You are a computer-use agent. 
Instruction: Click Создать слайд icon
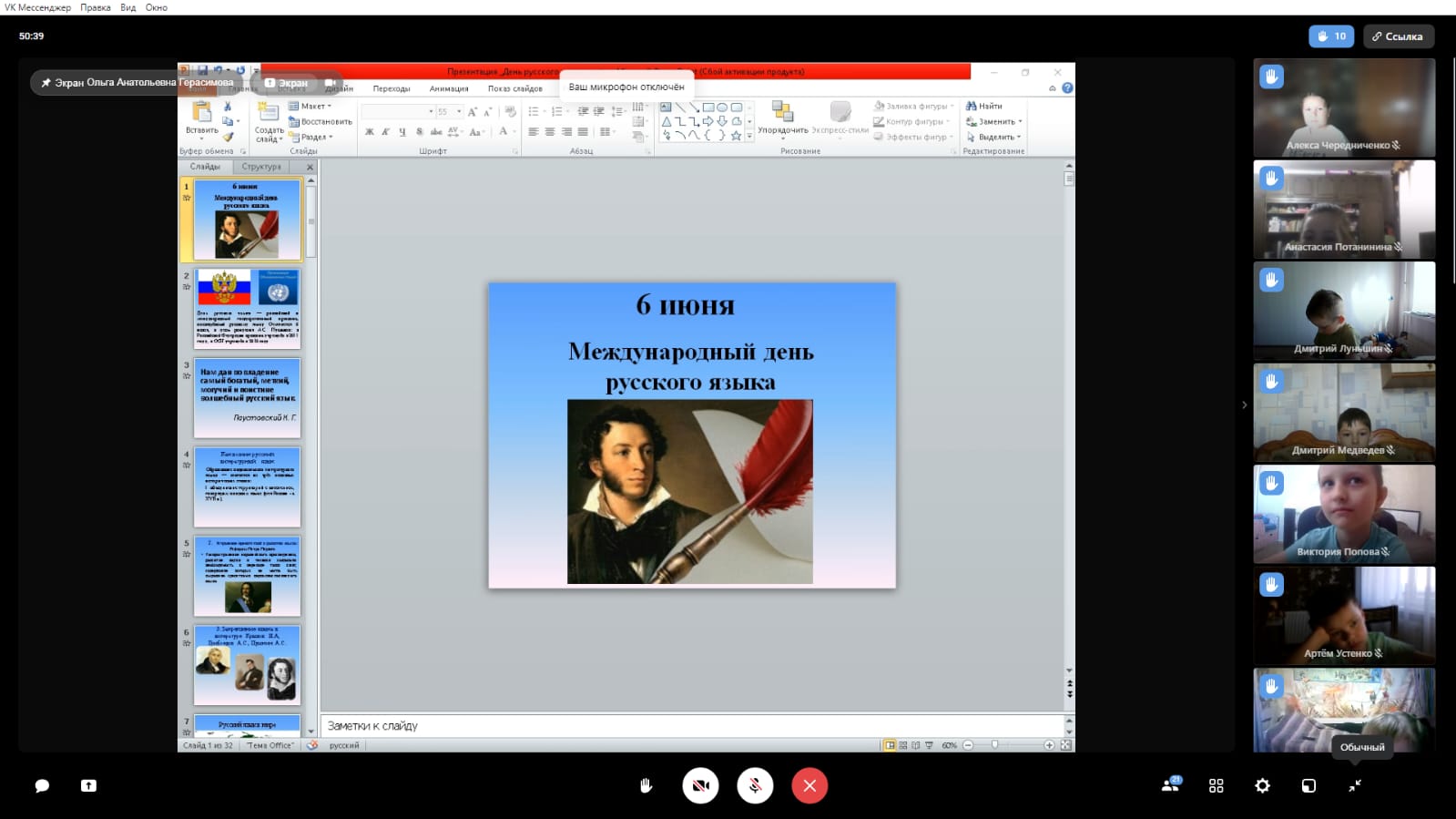[268, 111]
